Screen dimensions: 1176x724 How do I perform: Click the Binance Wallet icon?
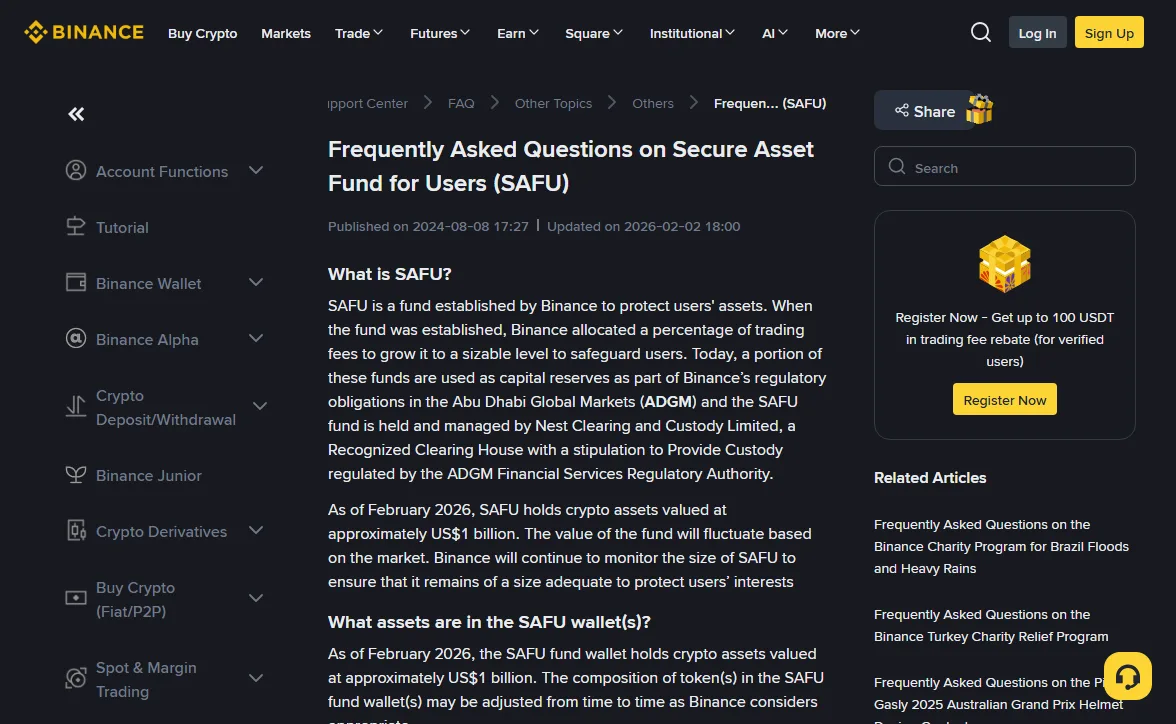[x=76, y=282]
